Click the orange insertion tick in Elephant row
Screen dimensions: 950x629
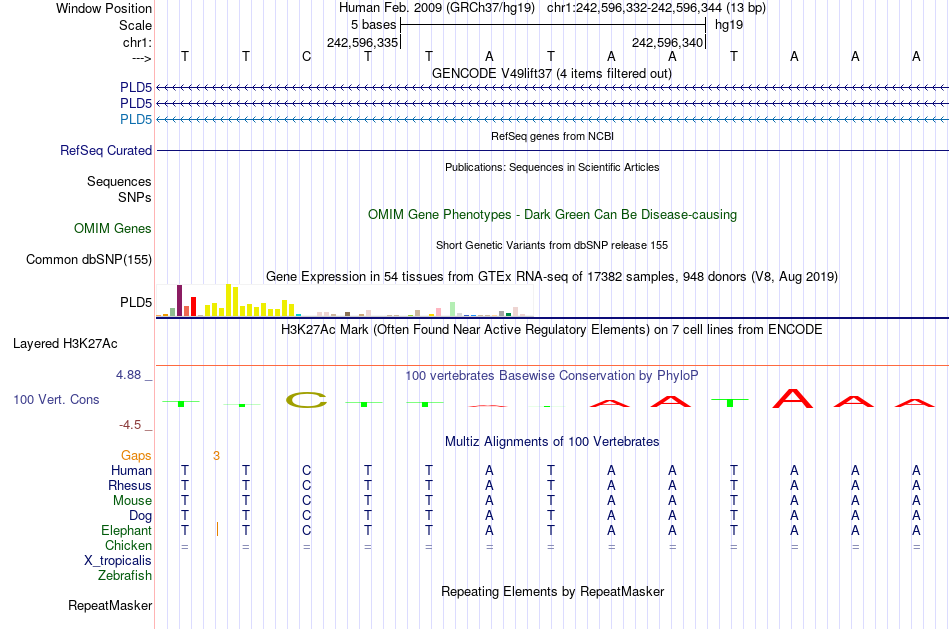pyautogui.click(x=218, y=530)
